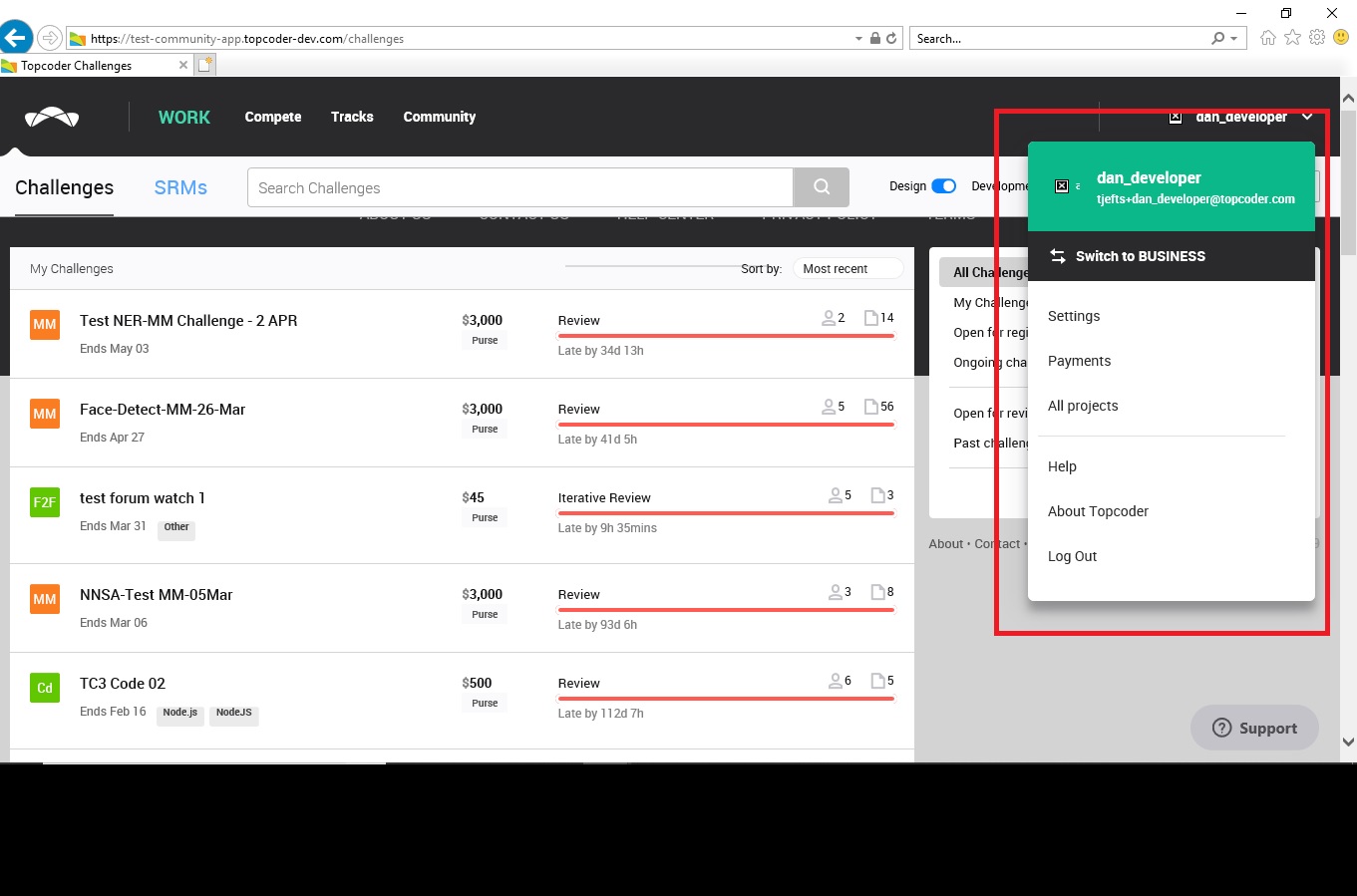Select About Topcoder in the user menu
Image resolution: width=1357 pixels, height=896 pixels.
[1098, 511]
